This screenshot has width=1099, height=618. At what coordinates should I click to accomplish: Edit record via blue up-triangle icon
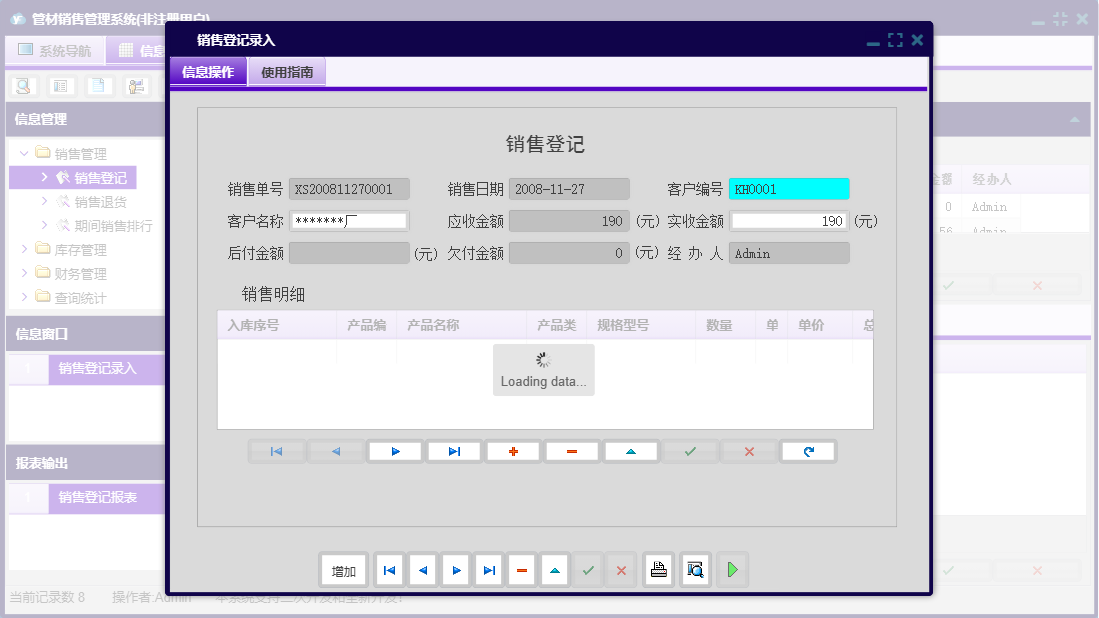pos(629,451)
